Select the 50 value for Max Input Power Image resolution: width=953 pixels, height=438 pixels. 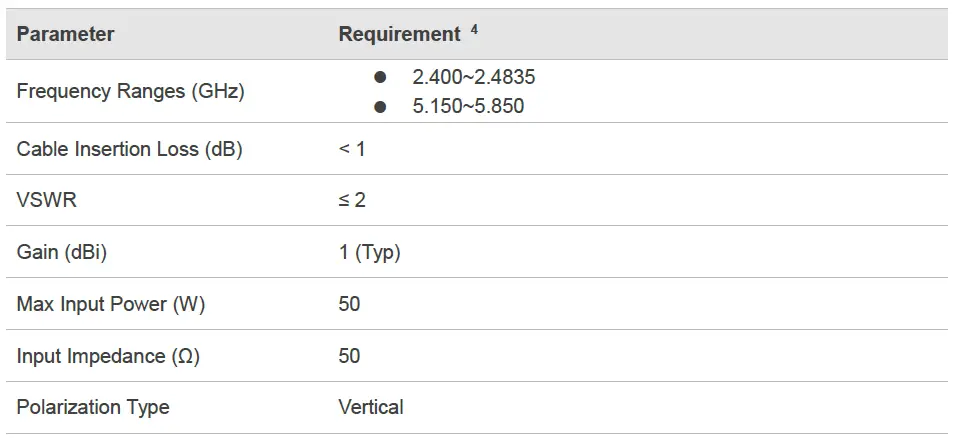(349, 305)
